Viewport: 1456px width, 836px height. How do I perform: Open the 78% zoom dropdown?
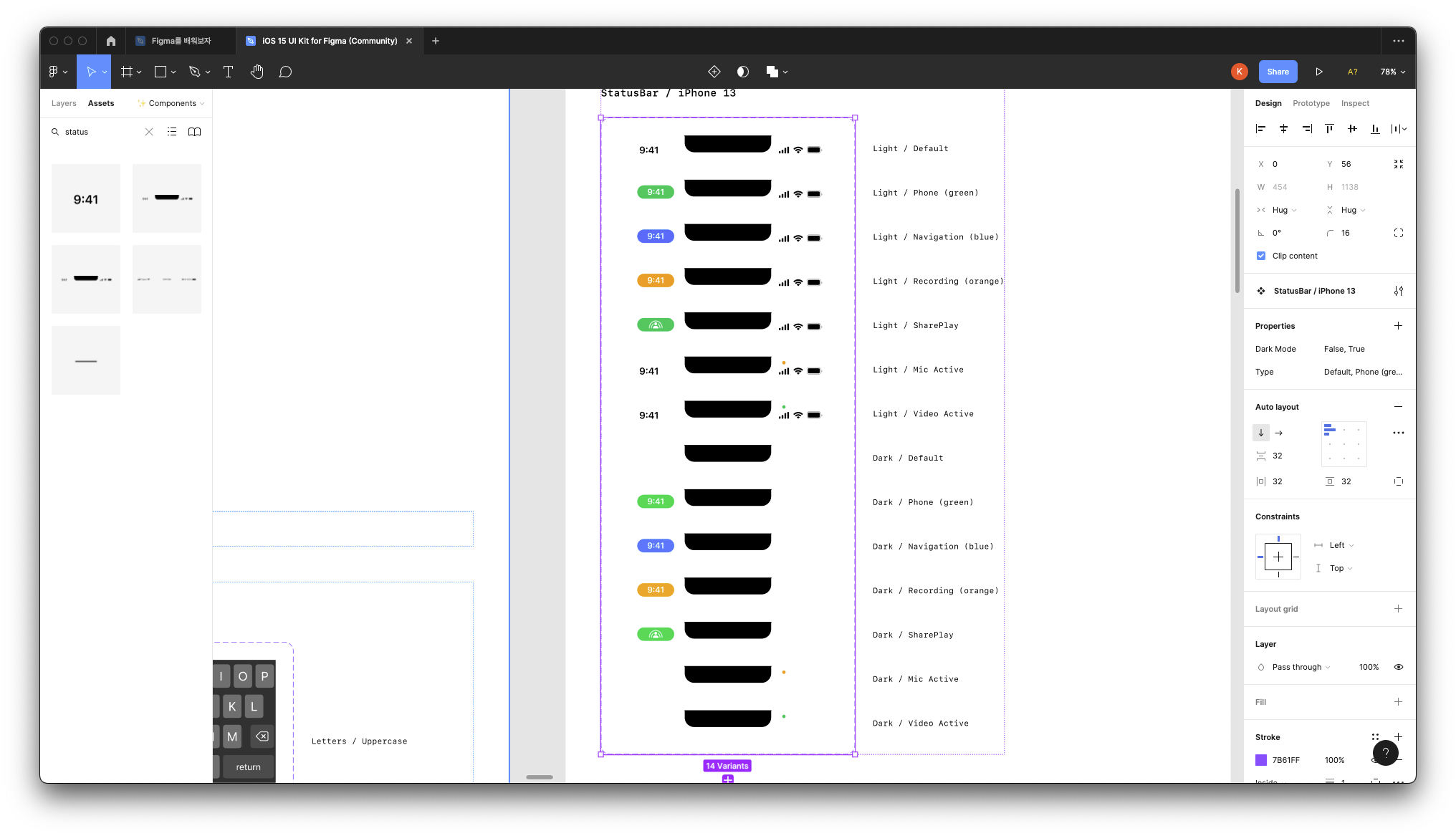pos(1392,72)
